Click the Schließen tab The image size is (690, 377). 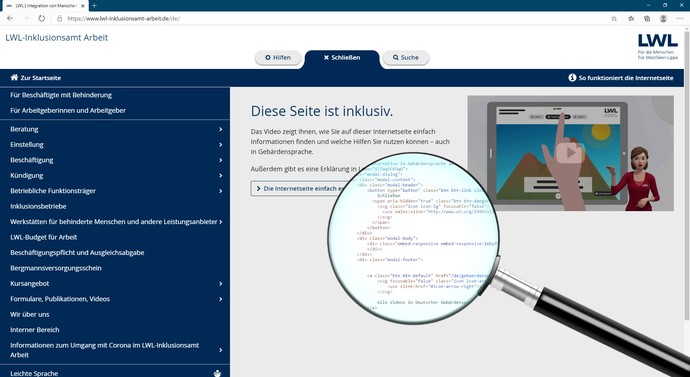341,58
